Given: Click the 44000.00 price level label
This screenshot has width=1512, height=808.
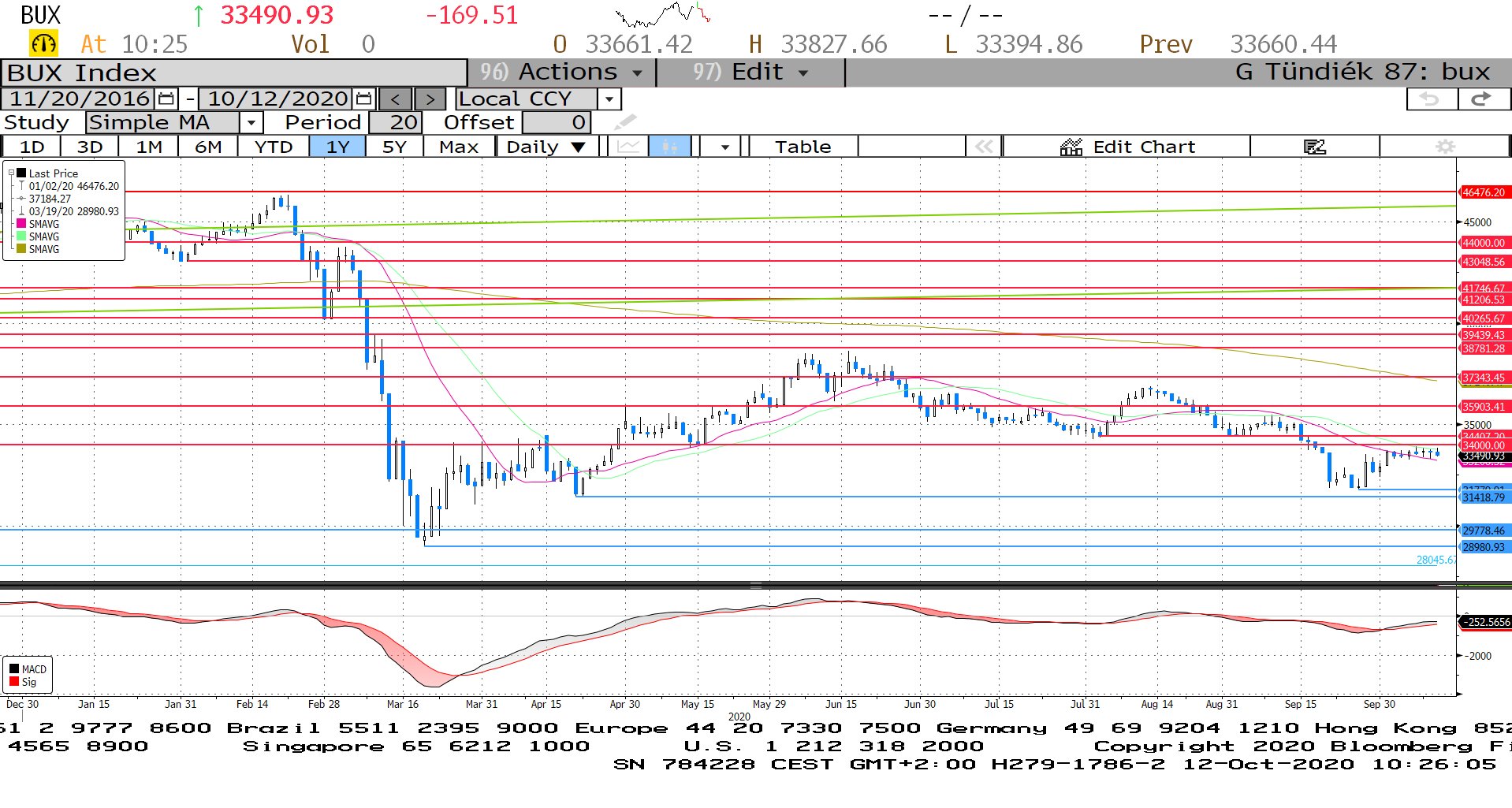Looking at the screenshot, I should (1484, 243).
